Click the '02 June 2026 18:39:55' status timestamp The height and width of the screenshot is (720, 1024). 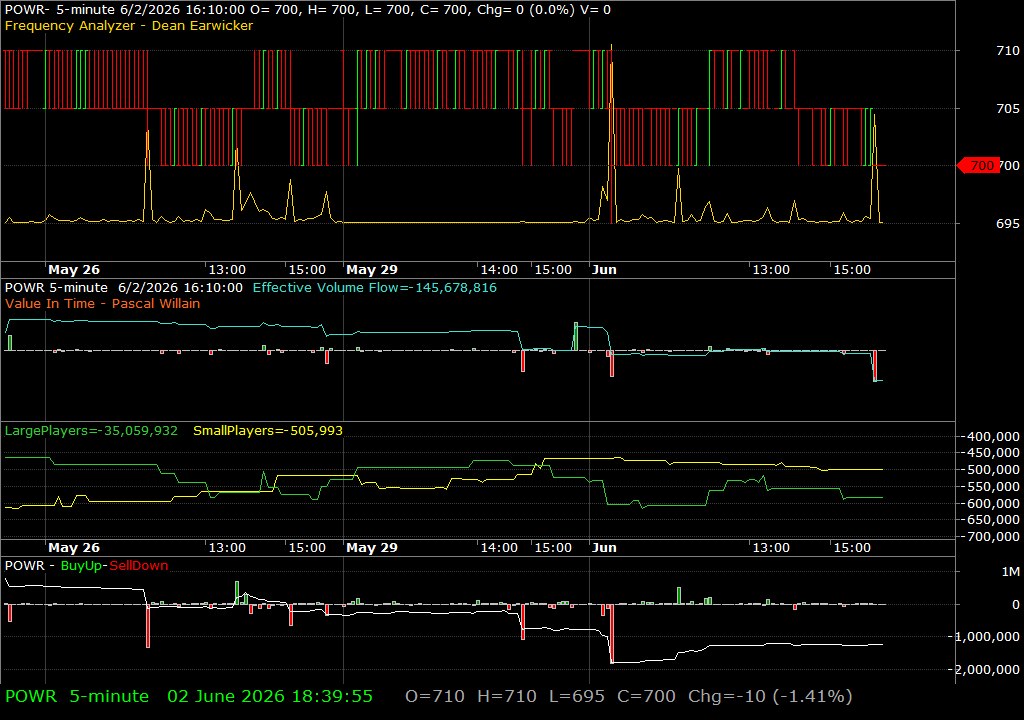point(270,696)
